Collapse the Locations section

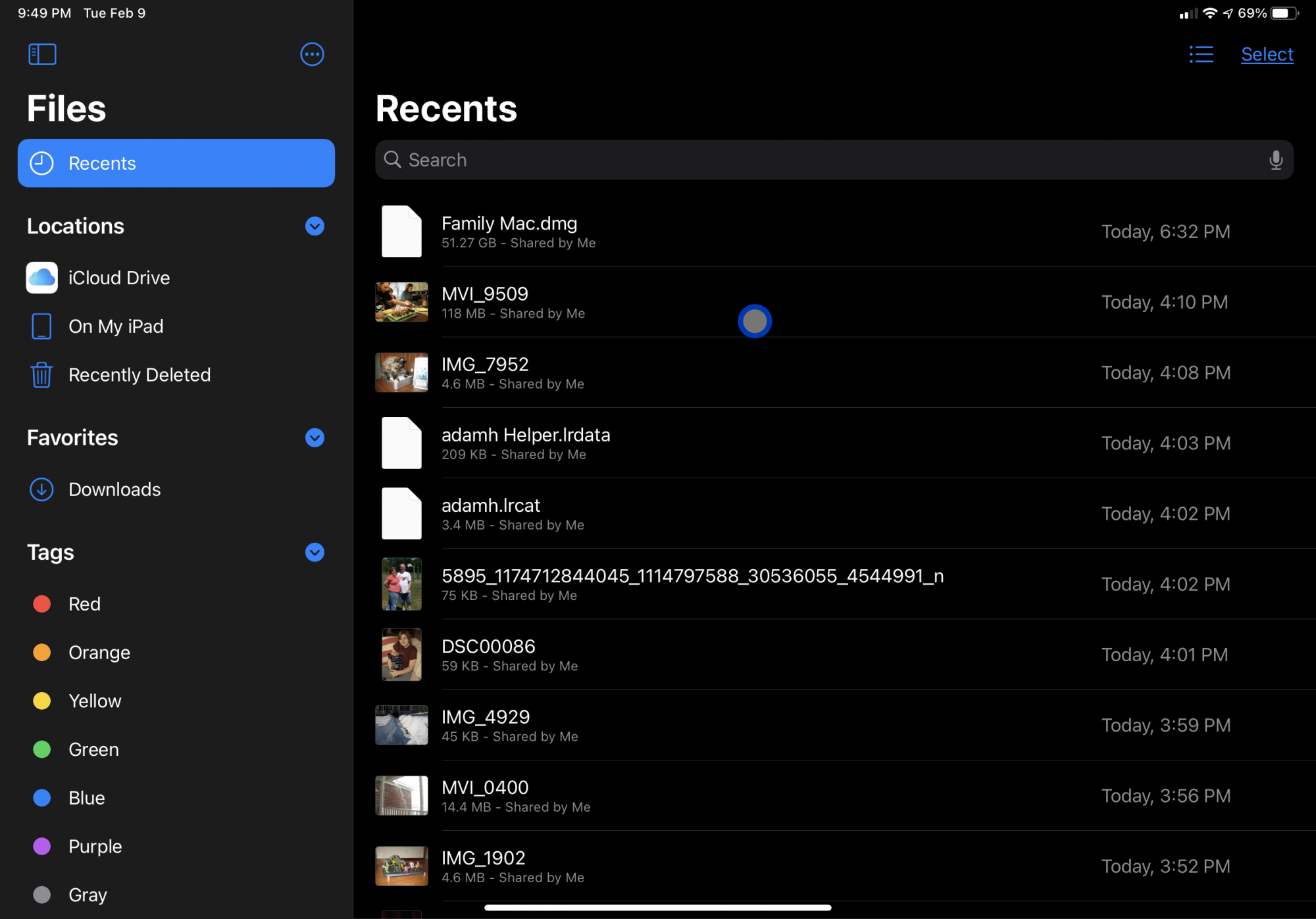[x=315, y=226]
